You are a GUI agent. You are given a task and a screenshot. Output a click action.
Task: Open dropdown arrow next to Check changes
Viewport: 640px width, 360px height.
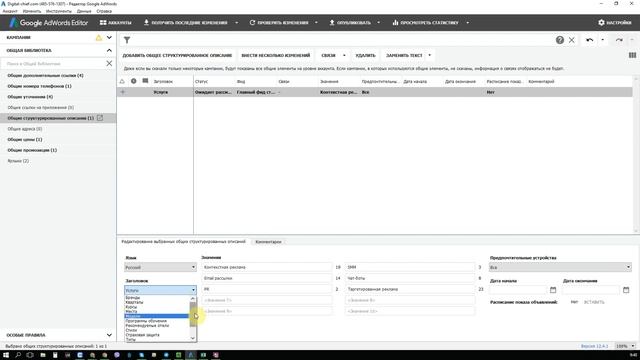pyautogui.click(x=316, y=23)
